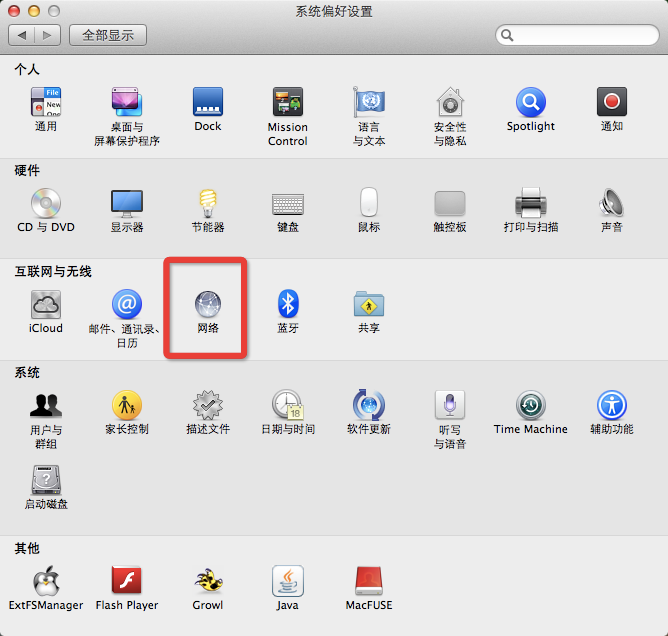The image size is (668, 636).
Task: Click the search field in the toolbar
Action: pos(580,35)
